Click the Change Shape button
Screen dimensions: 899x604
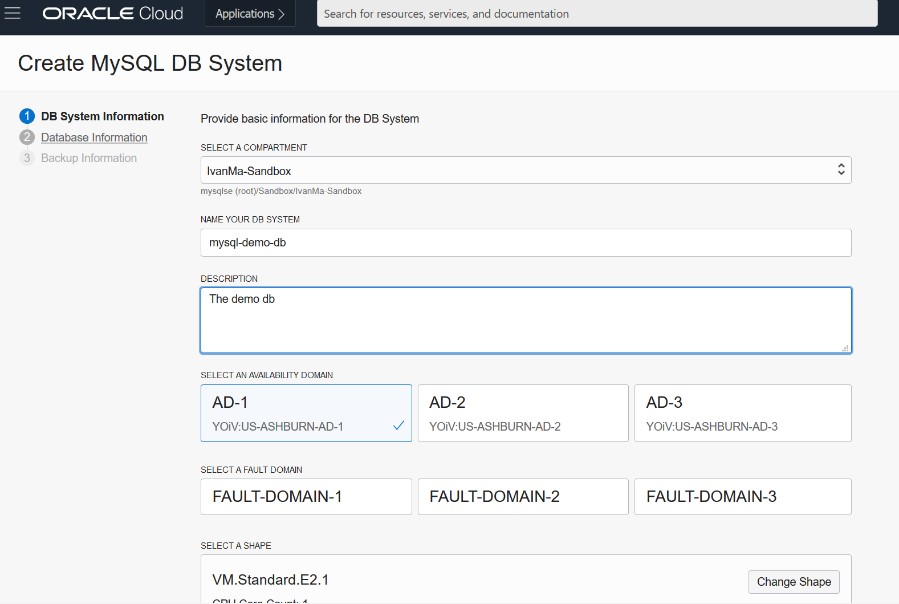[x=794, y=582]
